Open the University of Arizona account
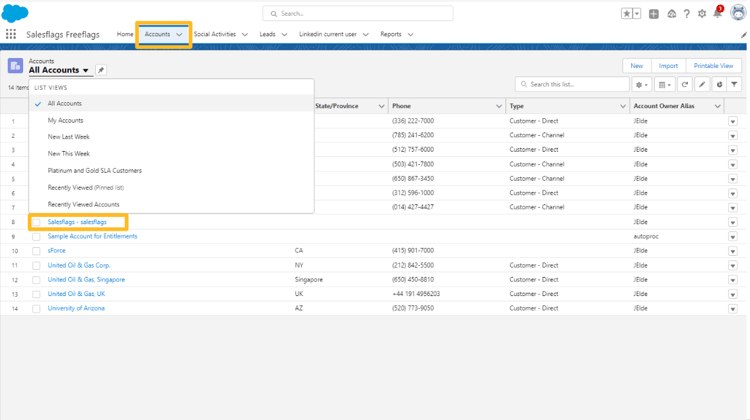The image size is (750, 420). coord(76,308)
